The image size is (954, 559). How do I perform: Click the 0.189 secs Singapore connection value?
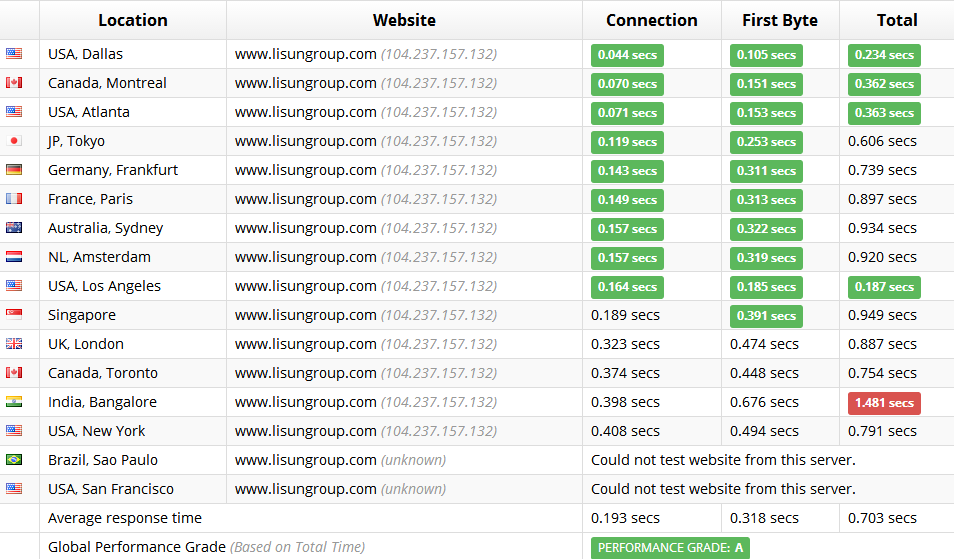(625, 315)
